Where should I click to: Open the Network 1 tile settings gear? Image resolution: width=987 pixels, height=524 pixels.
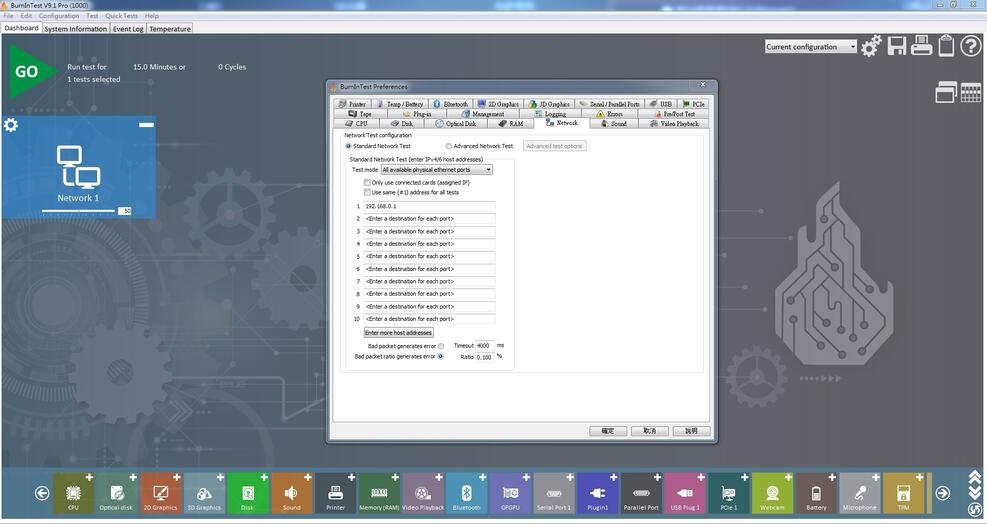(x=11, y=125)
